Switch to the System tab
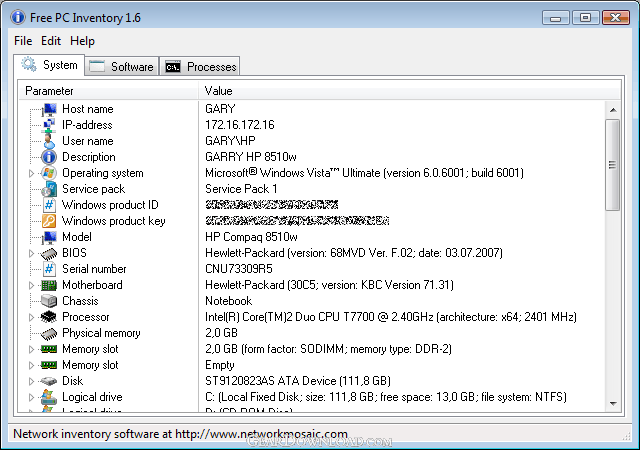The width and height of the screenshot is (640, 450). point(49,65)
